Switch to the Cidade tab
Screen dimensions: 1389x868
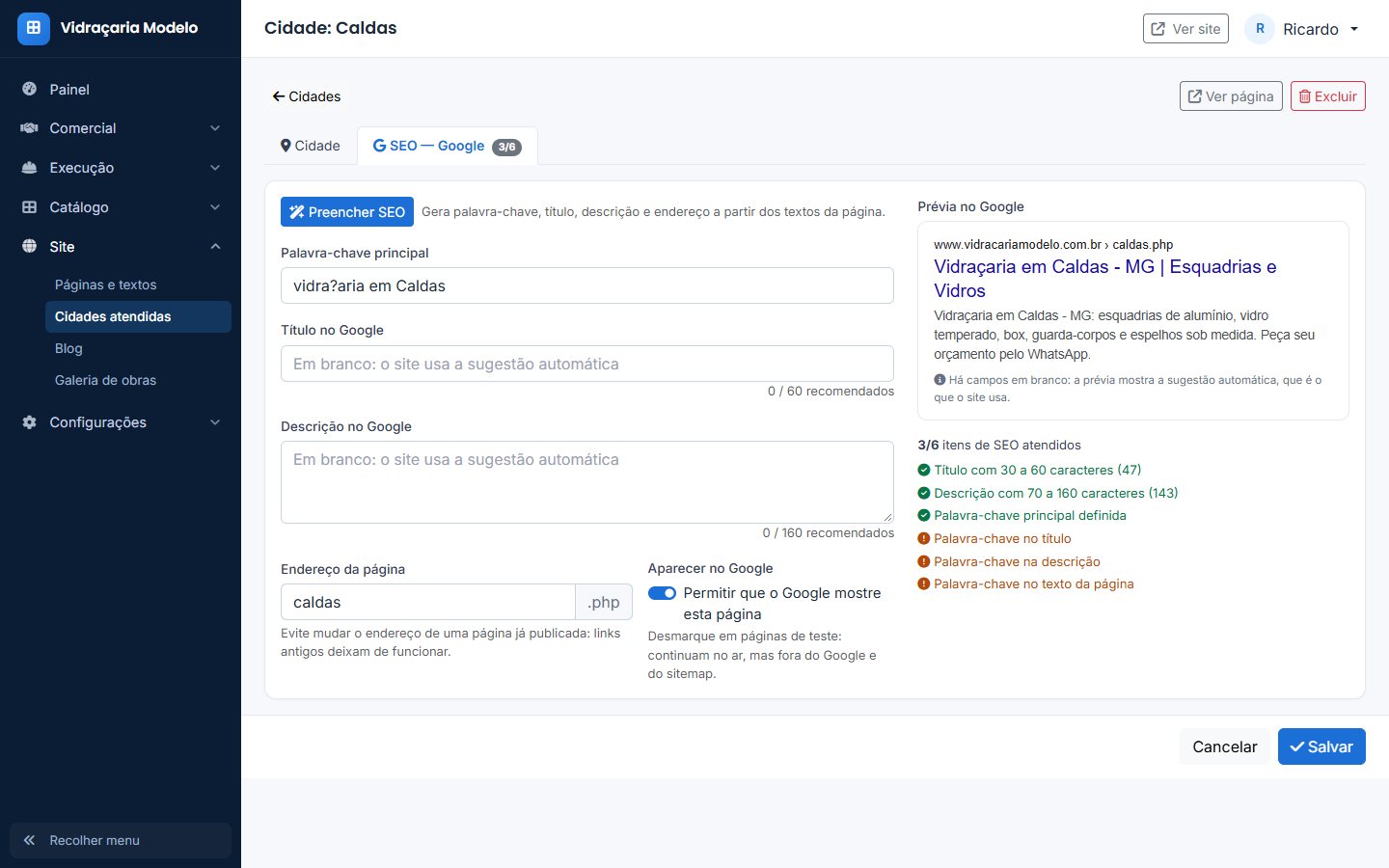point(311,146)
